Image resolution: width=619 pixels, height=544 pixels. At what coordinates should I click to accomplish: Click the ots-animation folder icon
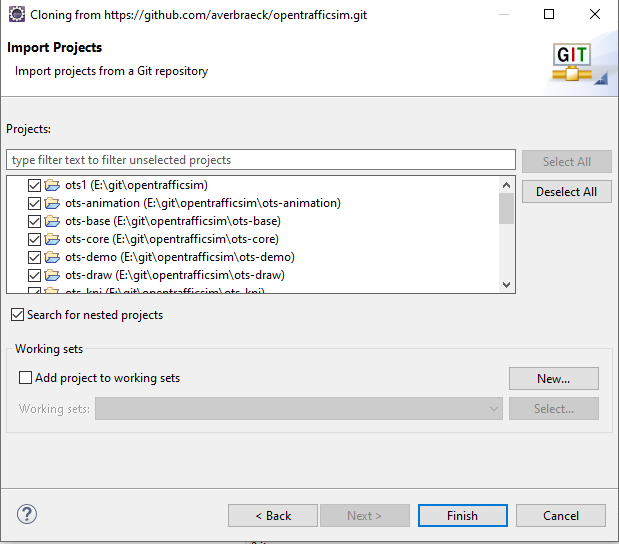[52, 203]
